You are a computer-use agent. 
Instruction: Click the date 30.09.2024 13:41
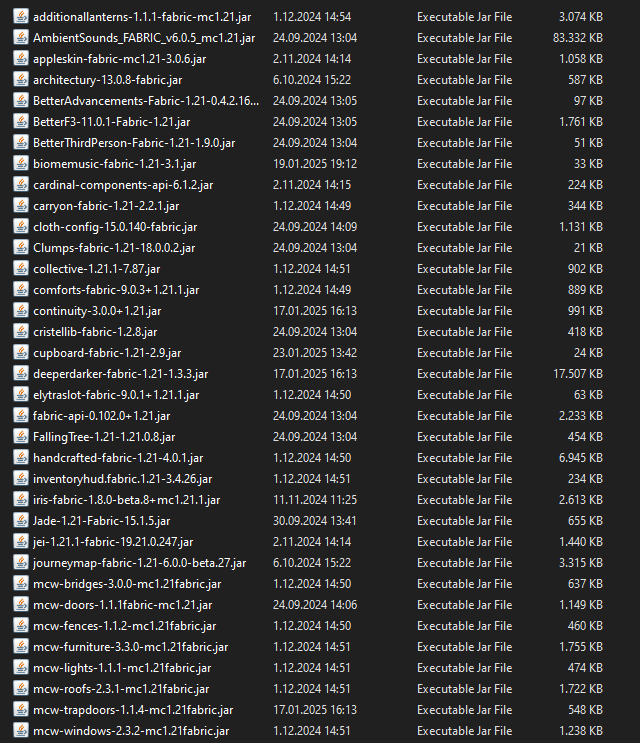315,521
